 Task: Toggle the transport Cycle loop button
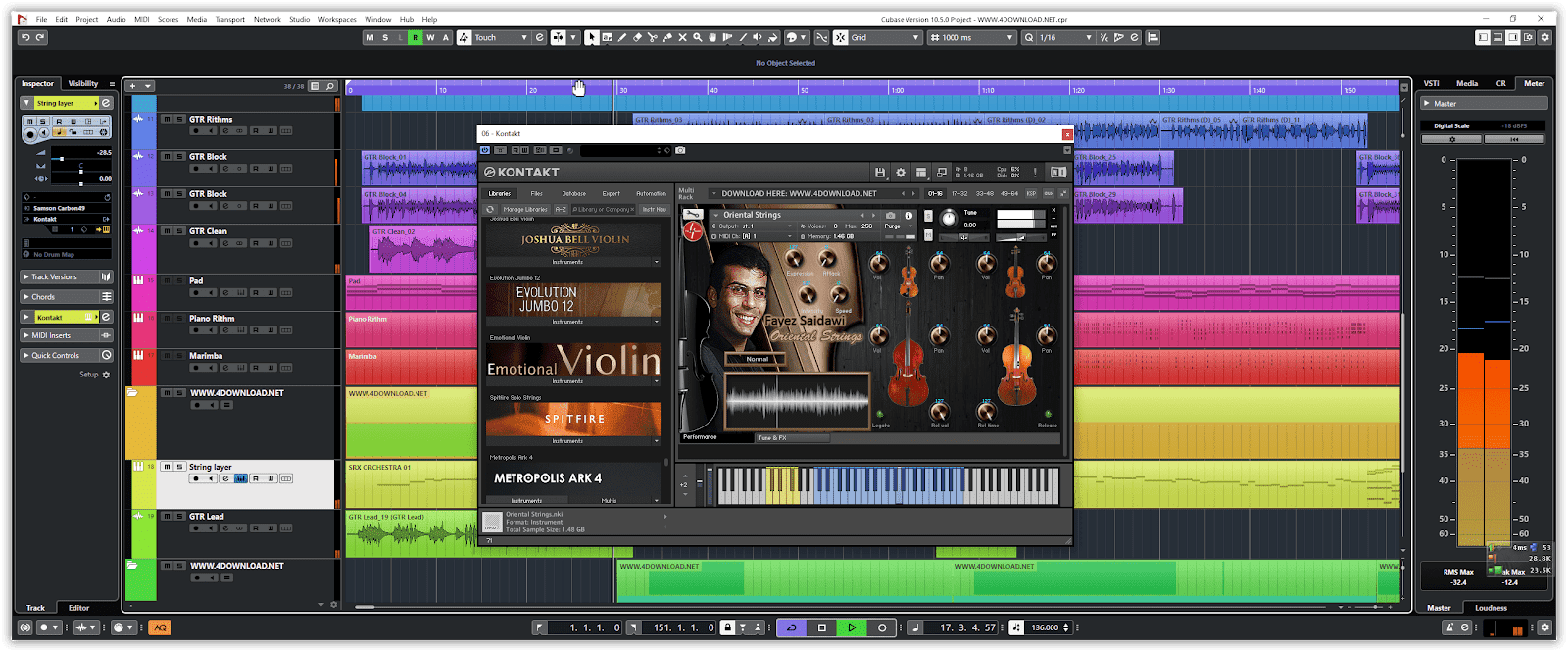792,627
